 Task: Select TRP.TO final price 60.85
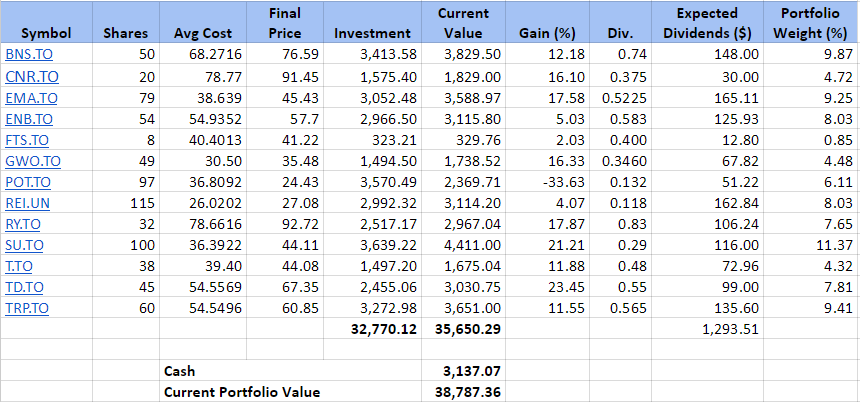[285, 309]
